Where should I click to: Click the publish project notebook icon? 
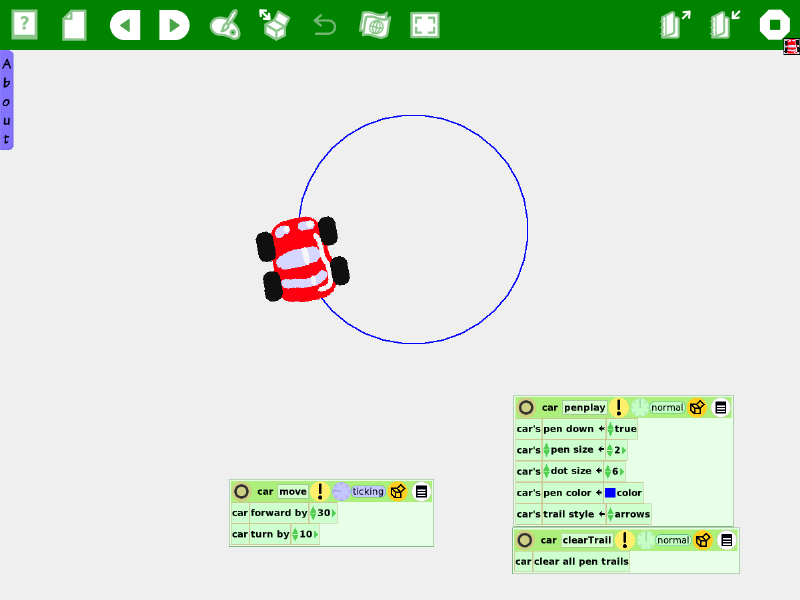[x=674, y=24]
